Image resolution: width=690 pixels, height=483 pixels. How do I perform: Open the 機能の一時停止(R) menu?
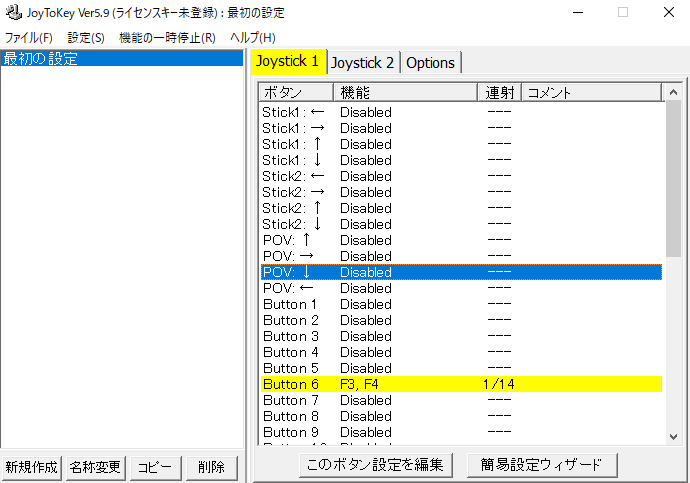[167, 38]
